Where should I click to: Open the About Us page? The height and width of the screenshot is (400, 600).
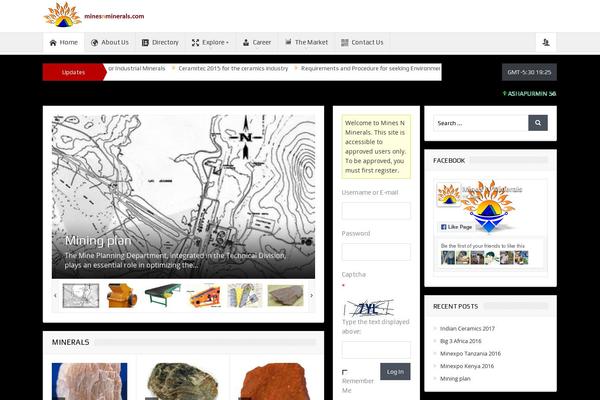click(x=109, y=42)
